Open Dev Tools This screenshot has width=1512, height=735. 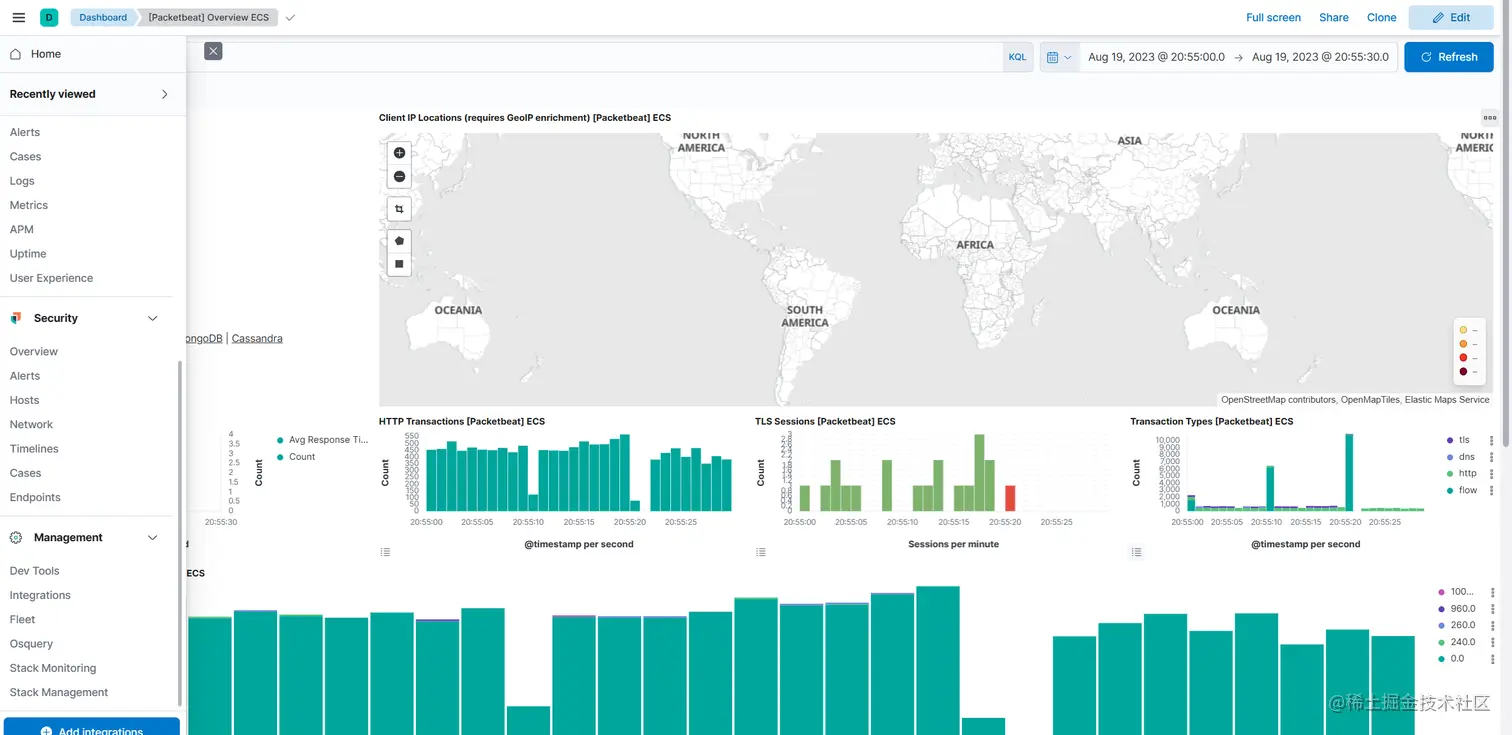[x=35, y=571]
